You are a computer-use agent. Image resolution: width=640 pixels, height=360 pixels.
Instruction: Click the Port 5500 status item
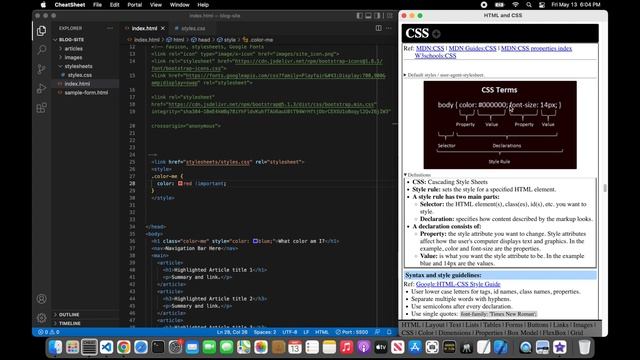click(351, 332)
